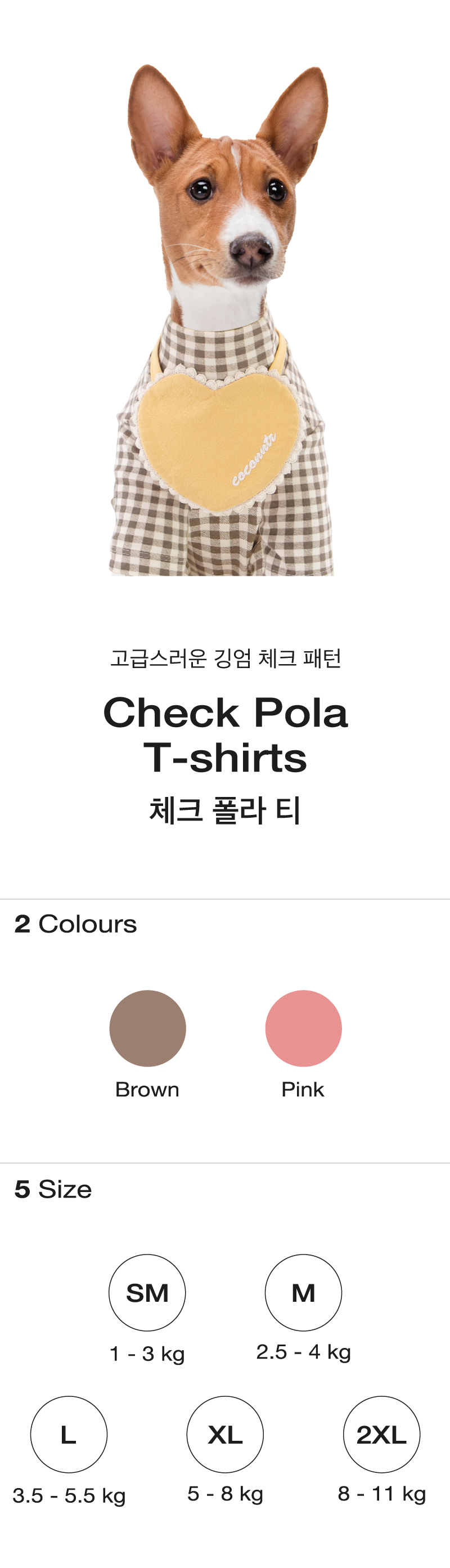The width and height of the screenshot is (450, 1568).
Task: Click the Korean title 체크 폴라 티
Action: tap(225, 811)
